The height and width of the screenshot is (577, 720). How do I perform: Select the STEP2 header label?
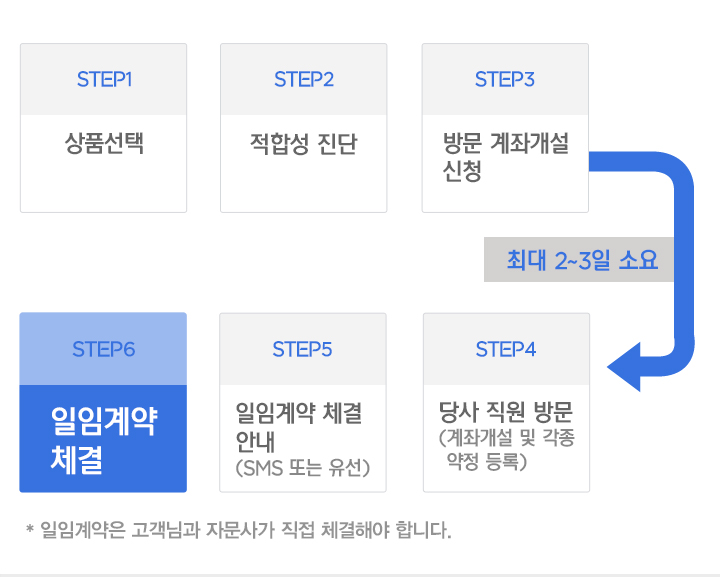[x=303, y=80]
